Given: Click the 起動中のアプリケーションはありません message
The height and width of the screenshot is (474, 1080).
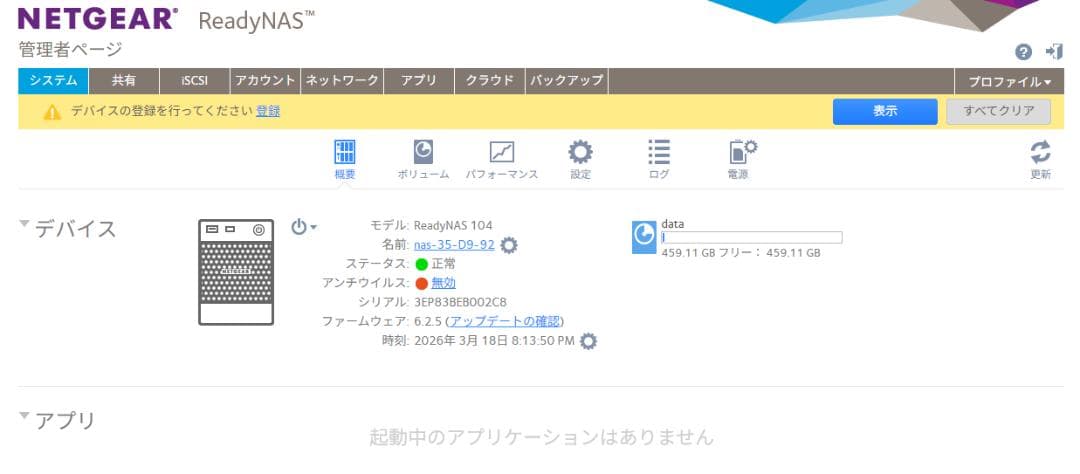Looking at the screenshot, I should [541, 437].
